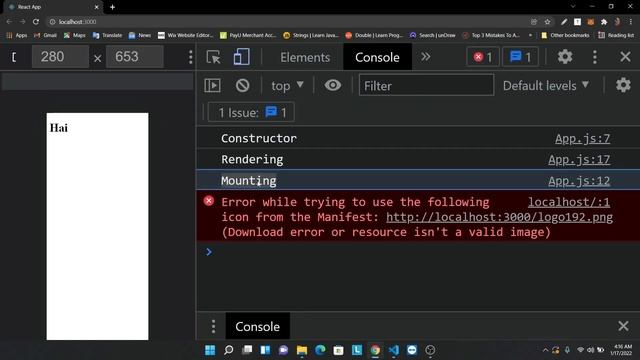Open the Windows Start menu
Screen dimensions: 640x360
tap(210, 350)
